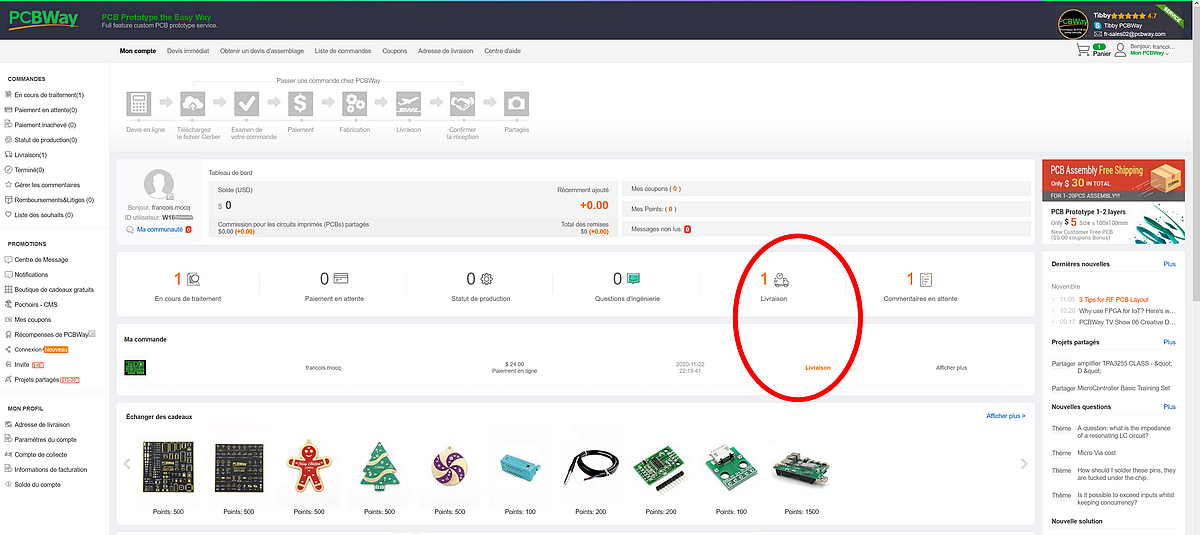Click the Examen de votre commande checkmark icon
Image resolution: width=1200 pixels, height=535 pixels.
(x=247, y=104)
